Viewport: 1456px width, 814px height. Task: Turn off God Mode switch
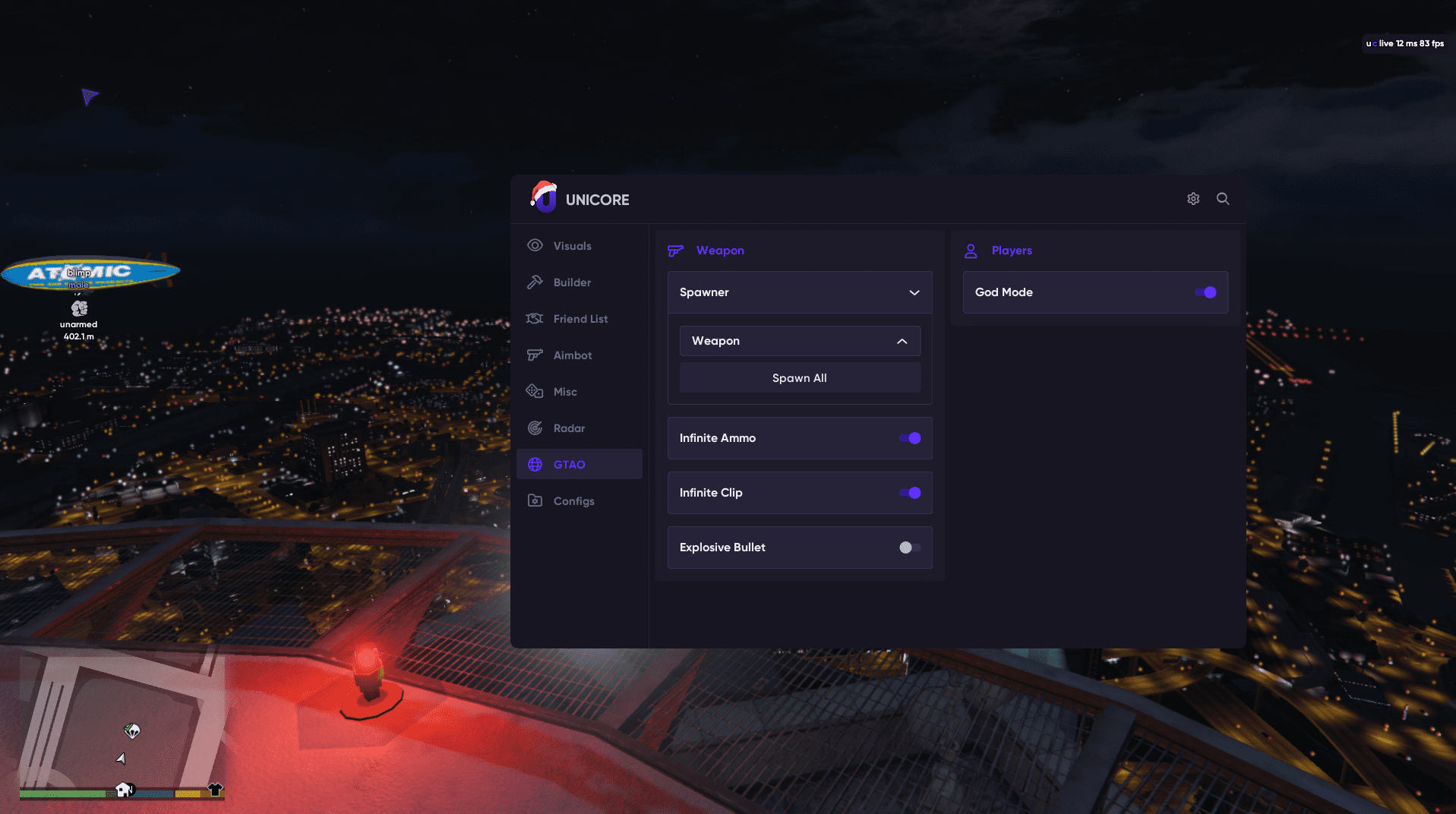[x=1205, y=292]
